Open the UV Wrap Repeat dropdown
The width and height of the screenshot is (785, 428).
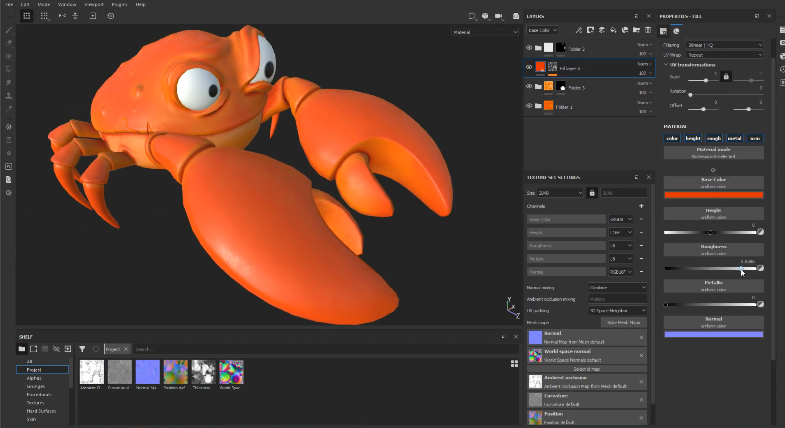tap(724, 55)
